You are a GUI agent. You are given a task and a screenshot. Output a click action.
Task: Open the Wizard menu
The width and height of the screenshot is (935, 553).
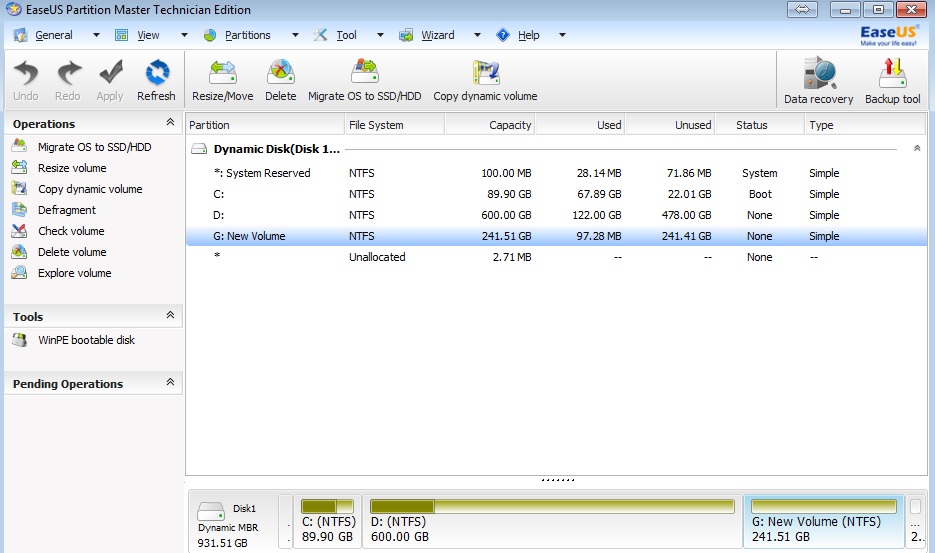(x=438, y=35)
